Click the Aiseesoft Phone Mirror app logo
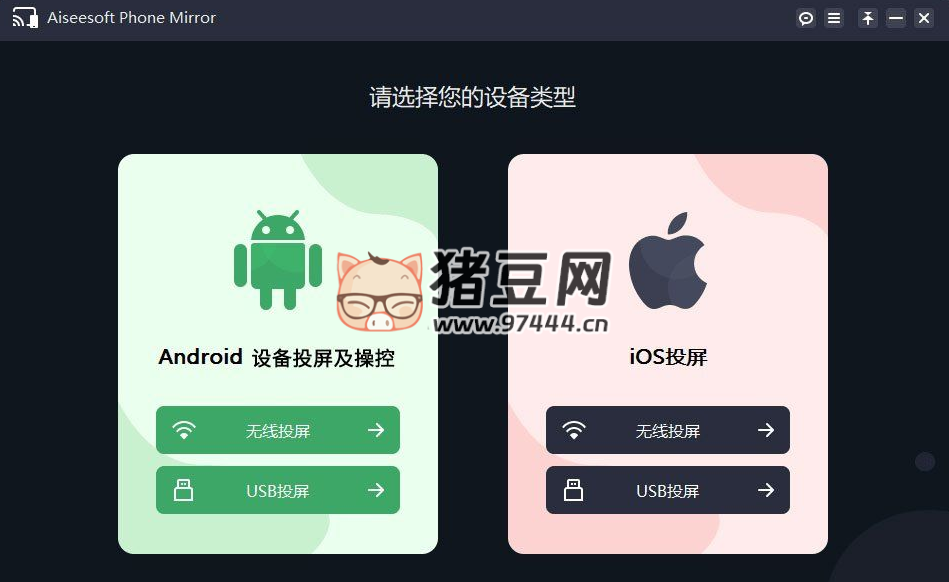Image resolution: width=949 pixels, height=582 pixels. tap(25, 18)
